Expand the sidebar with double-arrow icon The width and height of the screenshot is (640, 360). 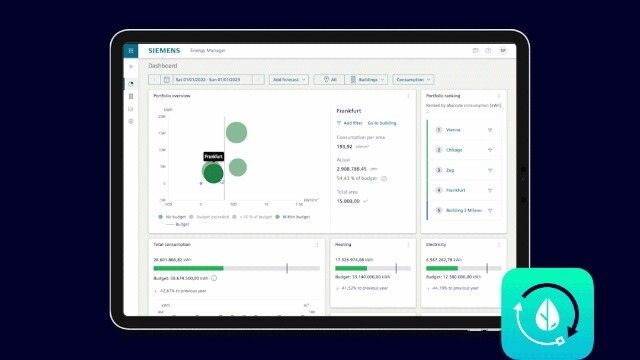131,67
